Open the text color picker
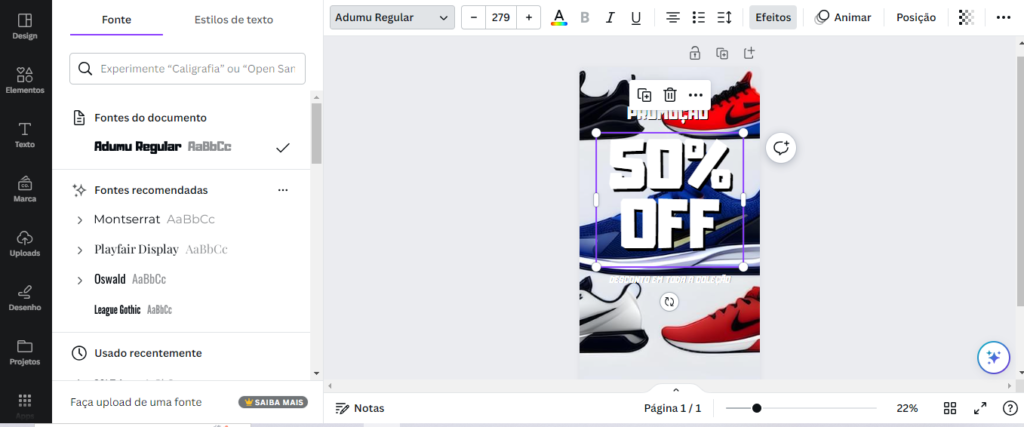Image resolution: width=1024 pixels, height=427 pixels. point(559,18)
